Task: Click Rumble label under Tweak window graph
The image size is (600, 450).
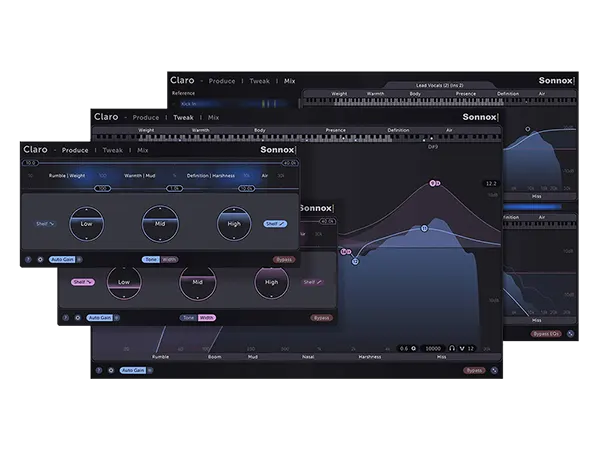Action: [x=160, y=357]
